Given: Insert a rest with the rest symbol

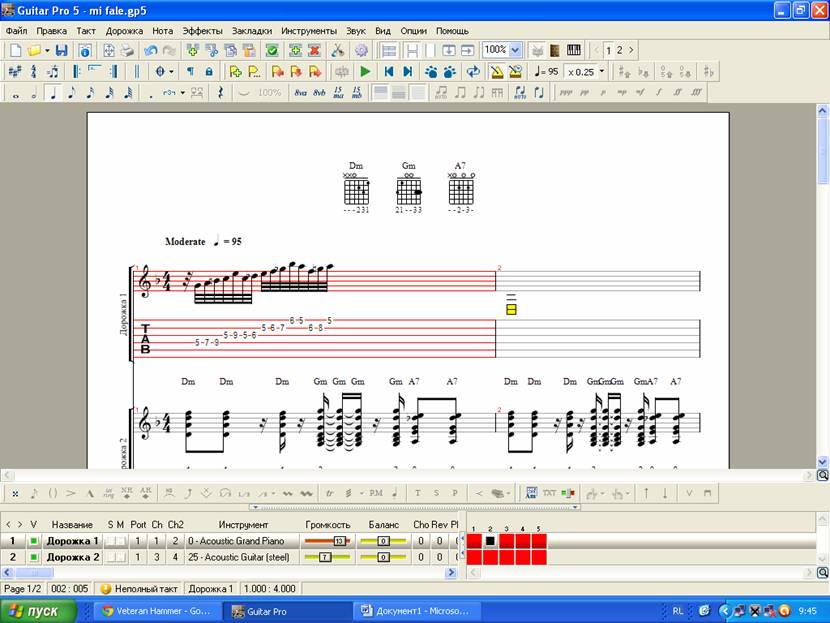Looking at the screenshot, I should pos(220,93).
